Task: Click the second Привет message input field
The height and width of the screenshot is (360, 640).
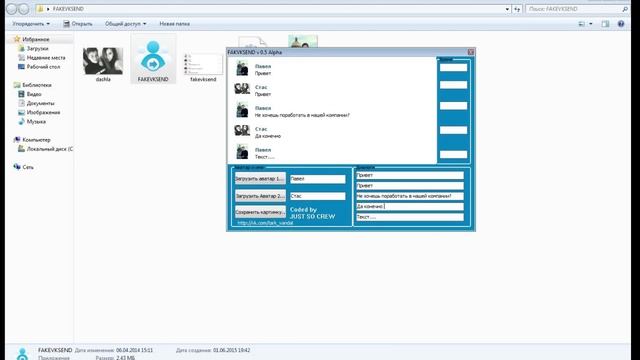Action: coord(410,186)
